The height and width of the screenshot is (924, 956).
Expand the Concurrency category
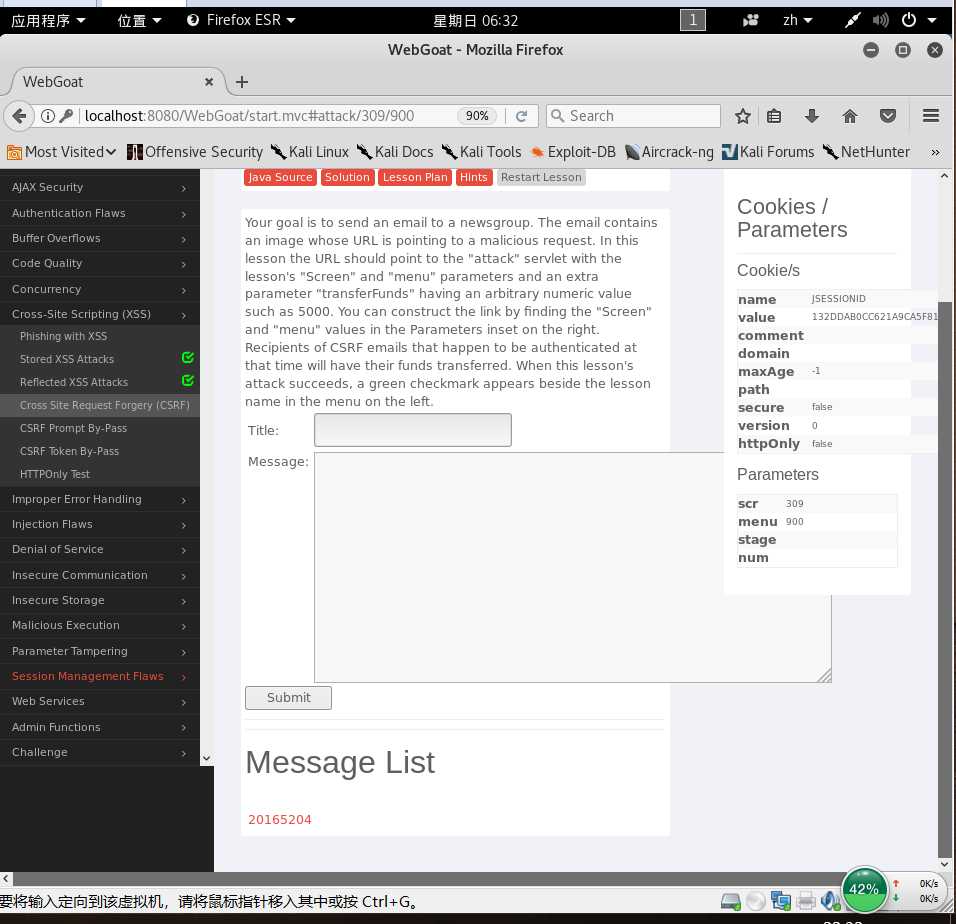100,289
